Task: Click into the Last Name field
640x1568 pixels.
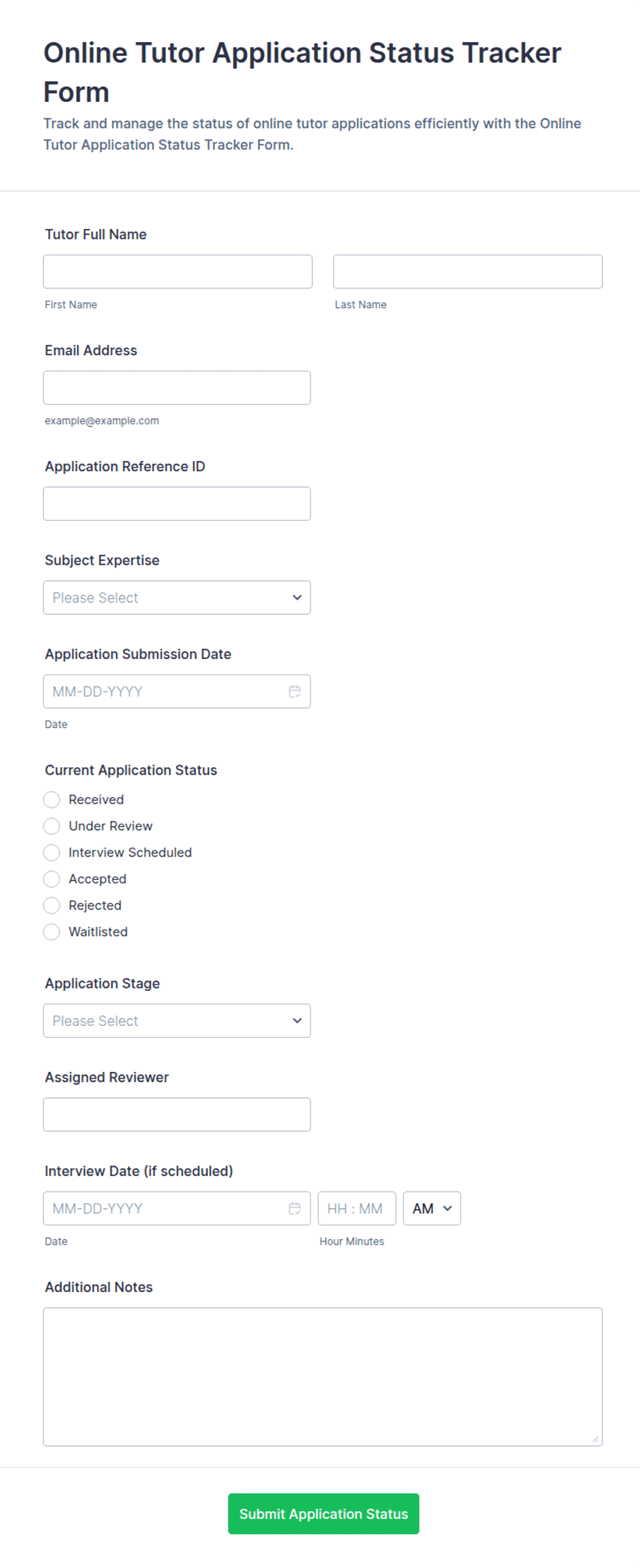Action: (x=468, y=272)
